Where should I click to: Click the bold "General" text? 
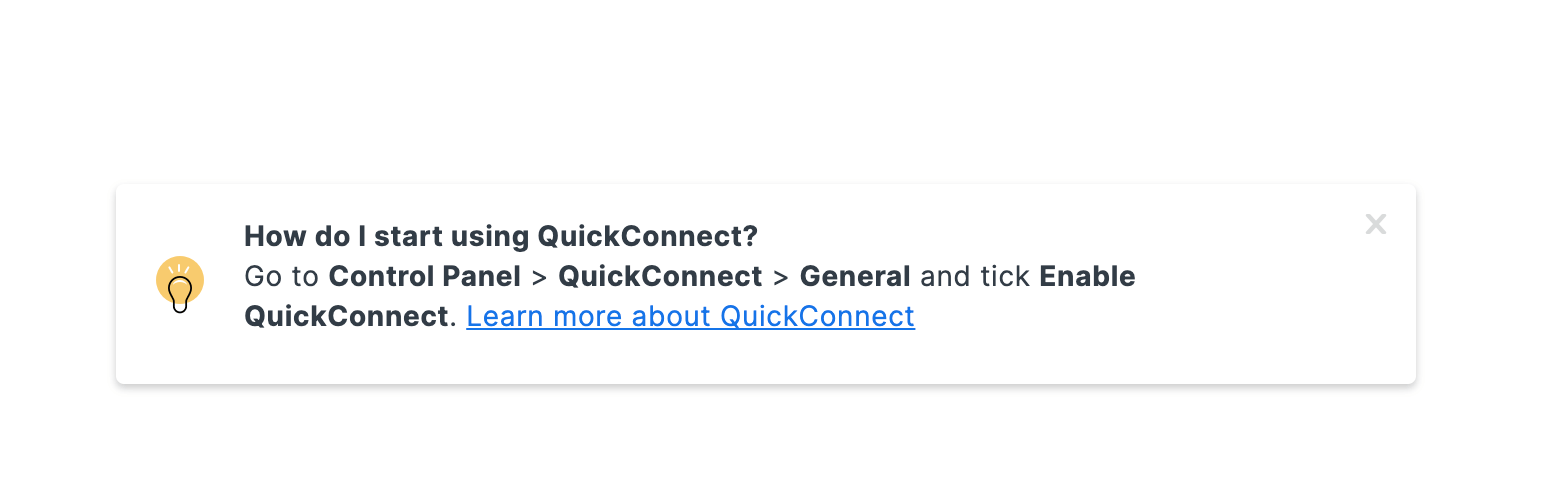tap(855, 277)
